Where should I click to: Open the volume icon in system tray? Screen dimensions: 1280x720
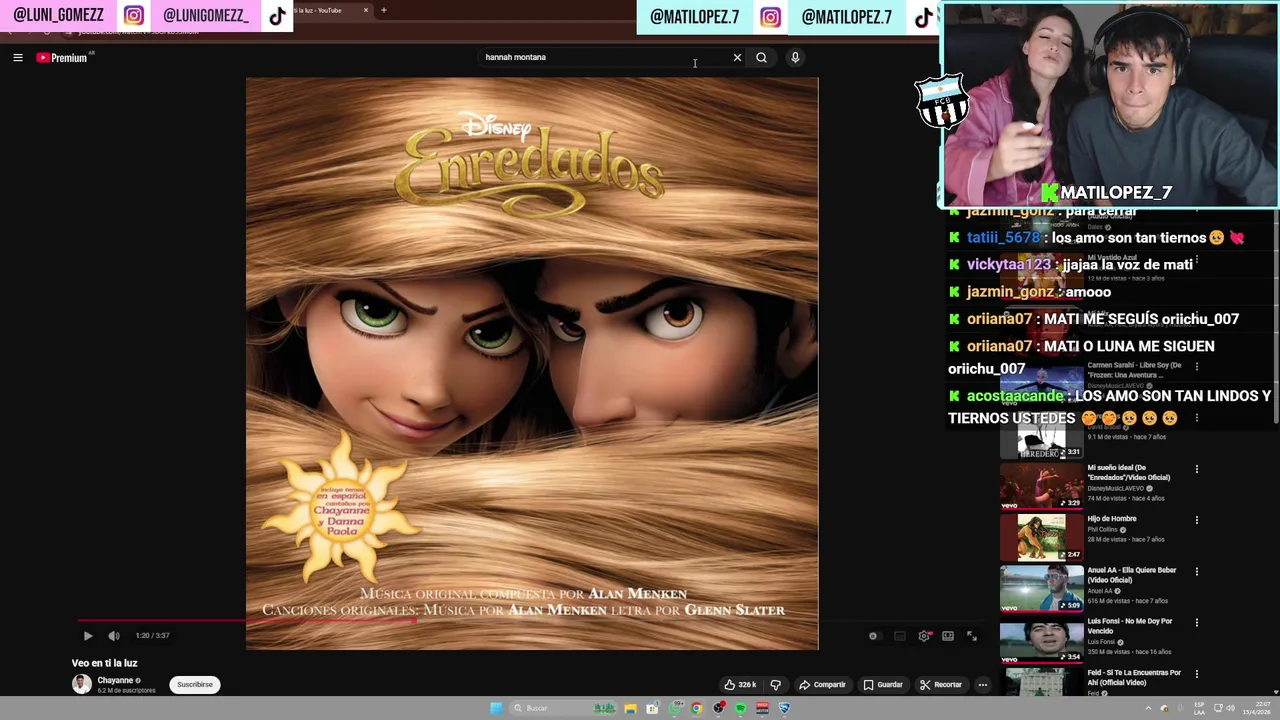coord(1230,708)
